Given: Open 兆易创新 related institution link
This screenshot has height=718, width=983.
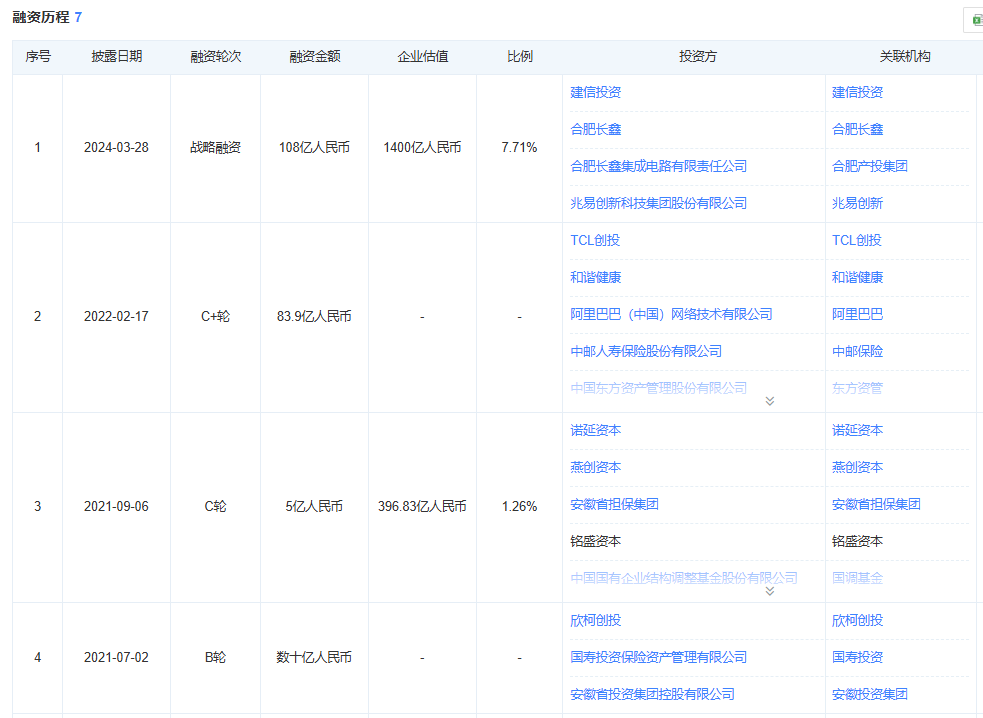Looking at the screenshot, I should click(x=857, y=203).
